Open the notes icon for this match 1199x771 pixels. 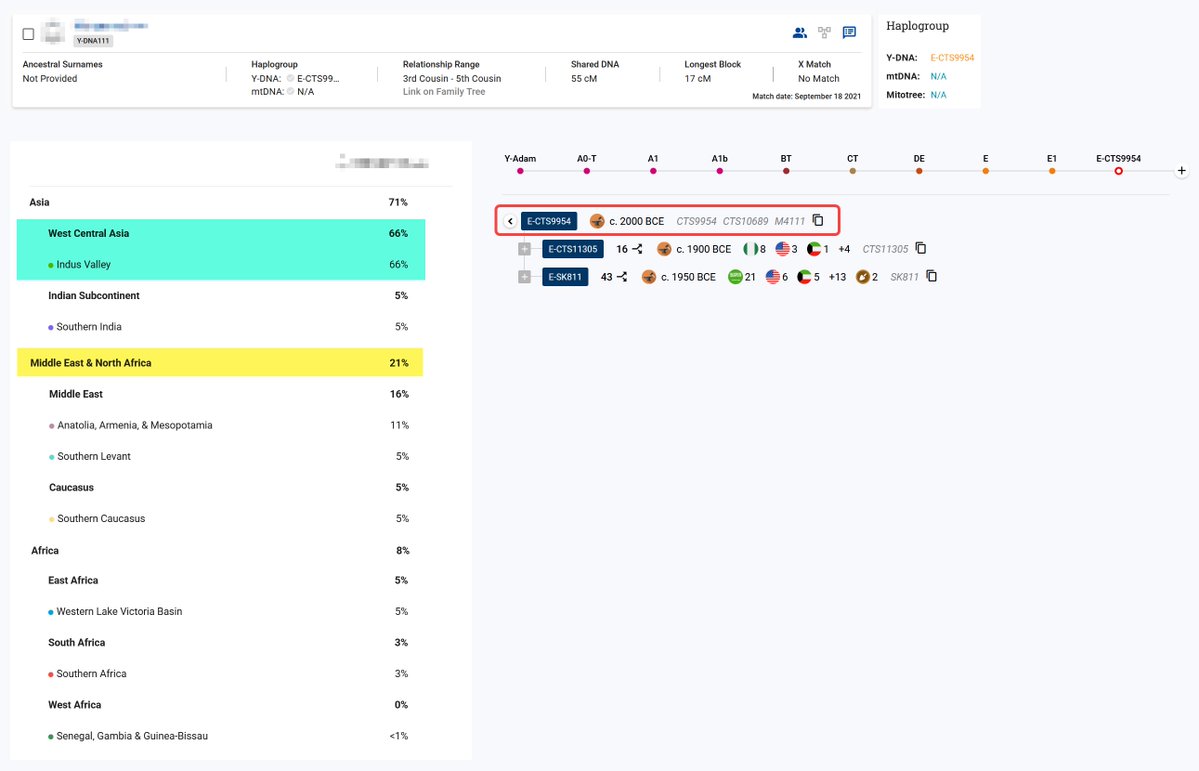(849, 33)
